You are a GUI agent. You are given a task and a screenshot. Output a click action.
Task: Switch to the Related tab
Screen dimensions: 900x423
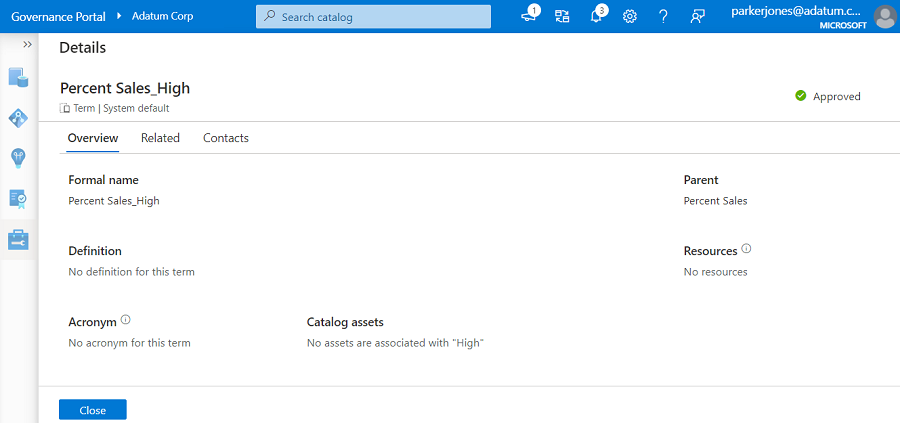pos(160,138)
